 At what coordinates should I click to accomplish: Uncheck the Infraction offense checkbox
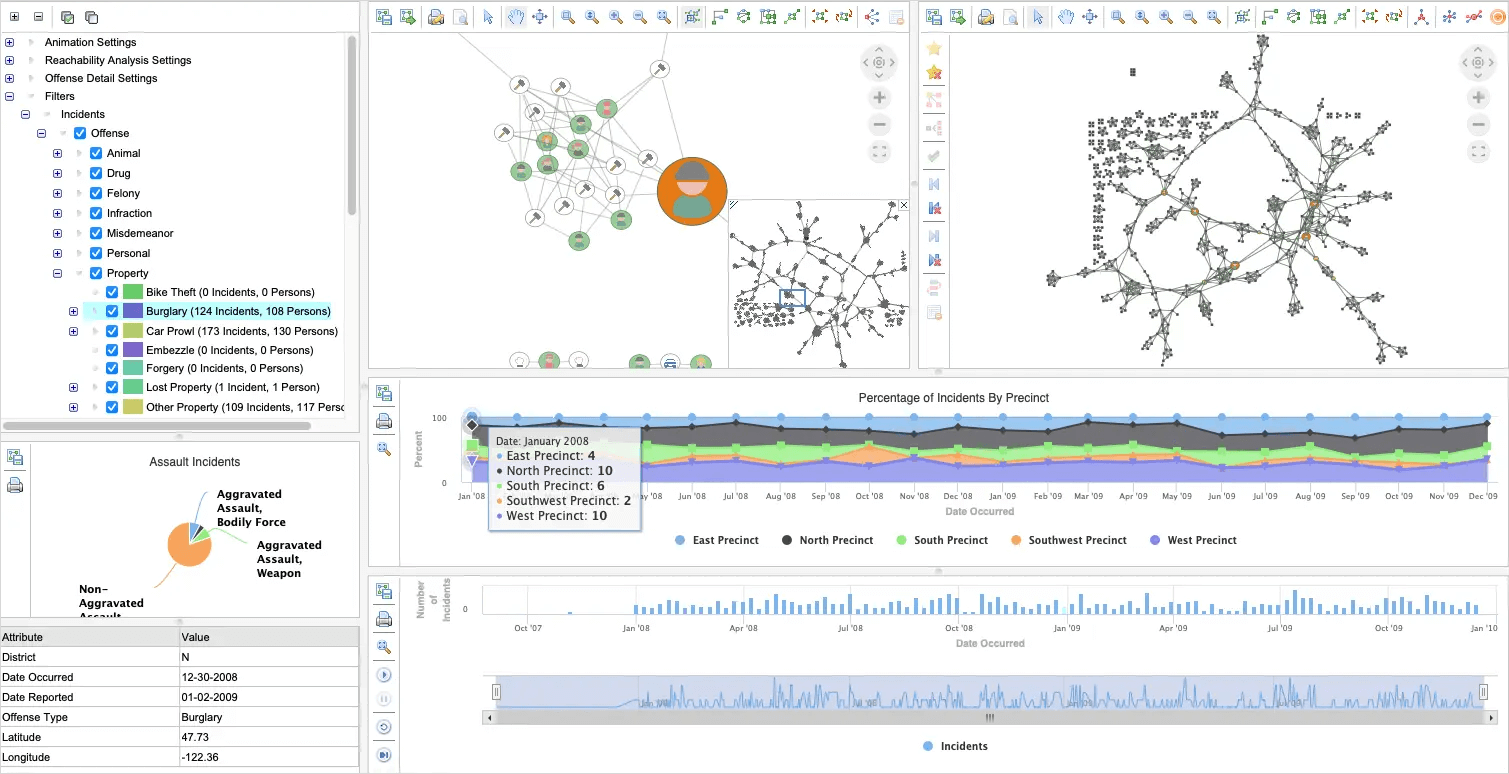[x=96, y=213]
